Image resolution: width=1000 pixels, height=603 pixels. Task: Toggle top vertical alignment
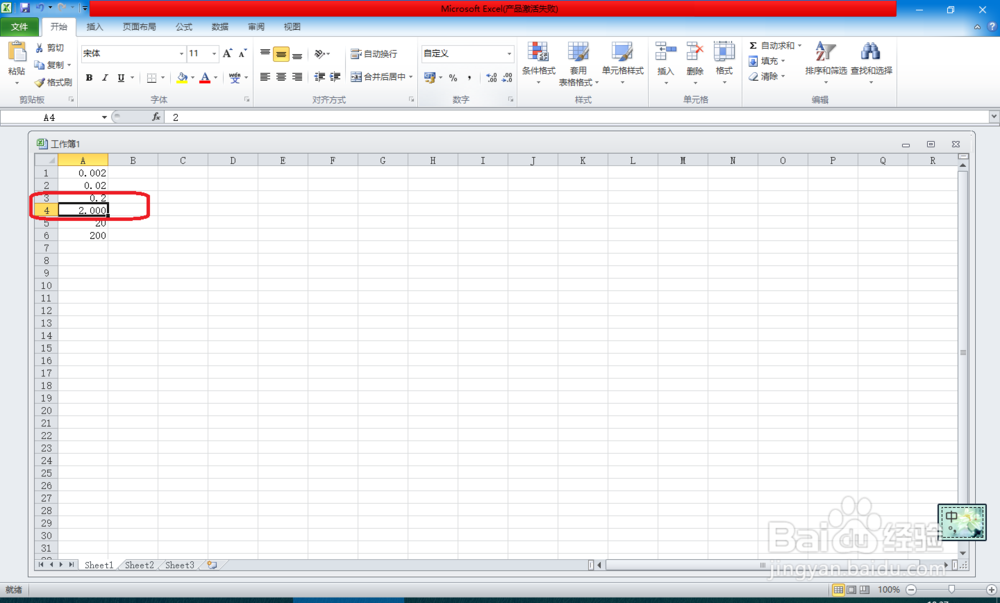(x=265, y=54)
